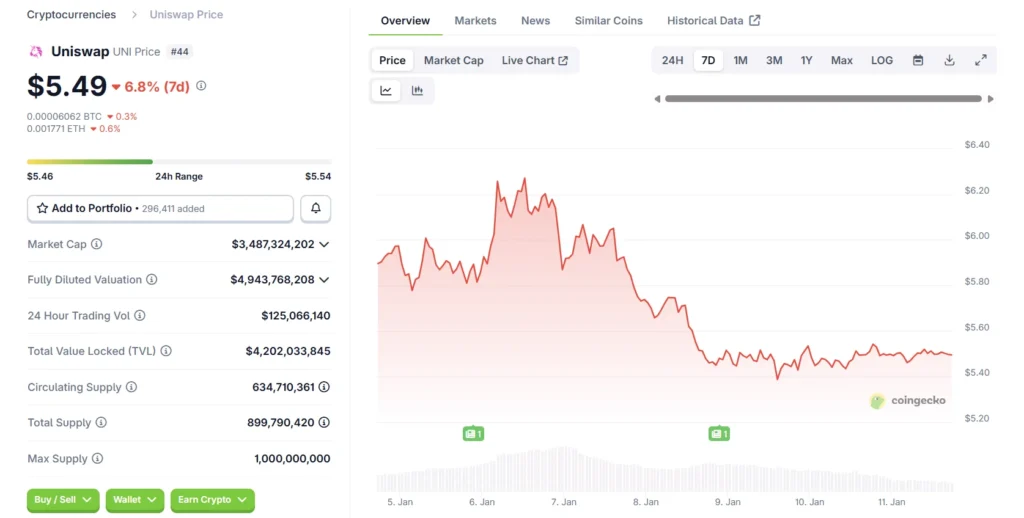
Task: Switch to candlestick chart icon
Action: coord(417,91)
